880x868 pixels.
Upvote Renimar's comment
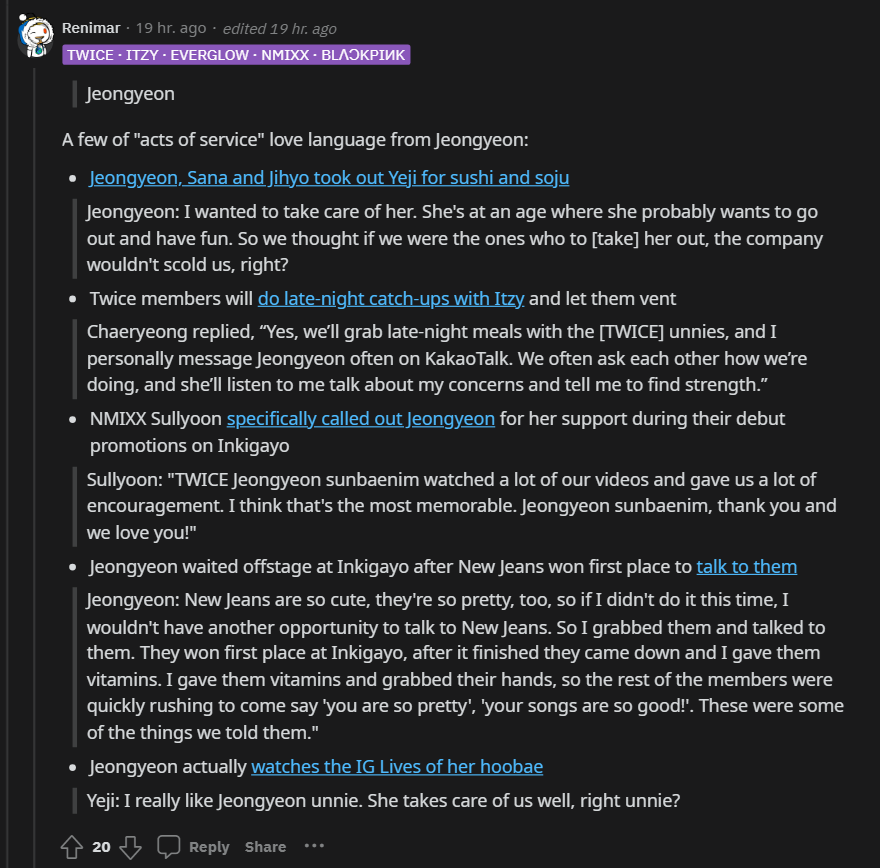(71, 847)
